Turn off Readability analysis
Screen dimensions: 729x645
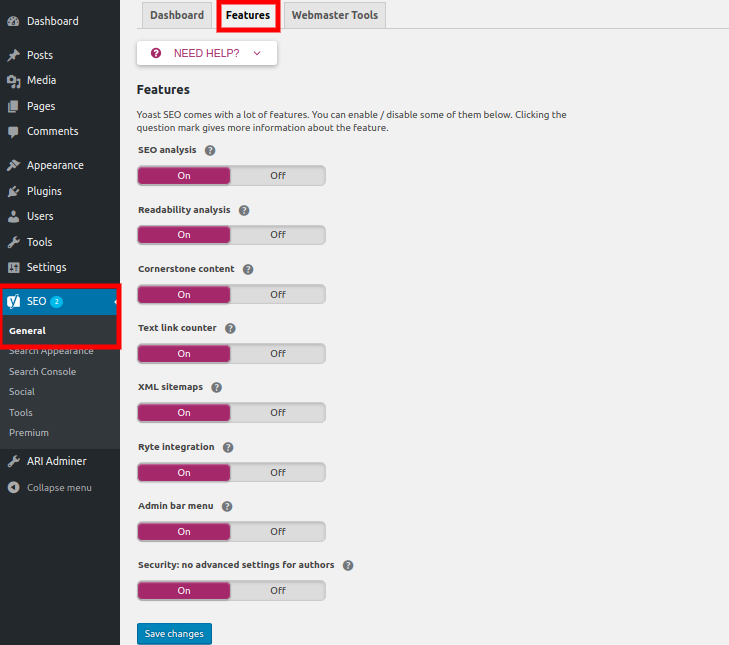pyautogui.click(x=278, y=235)
